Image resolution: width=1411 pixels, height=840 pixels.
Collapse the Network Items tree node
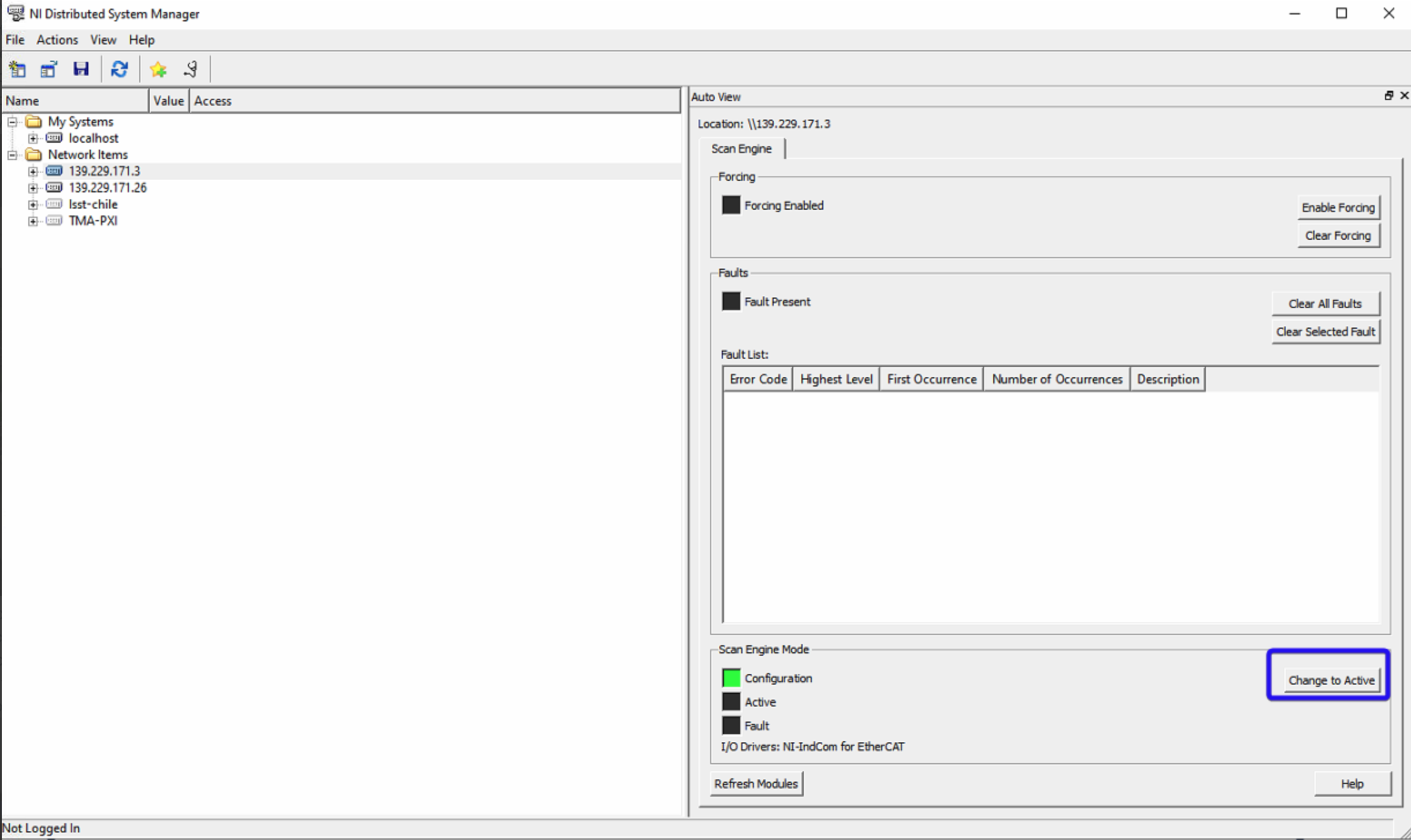(12, 155)
